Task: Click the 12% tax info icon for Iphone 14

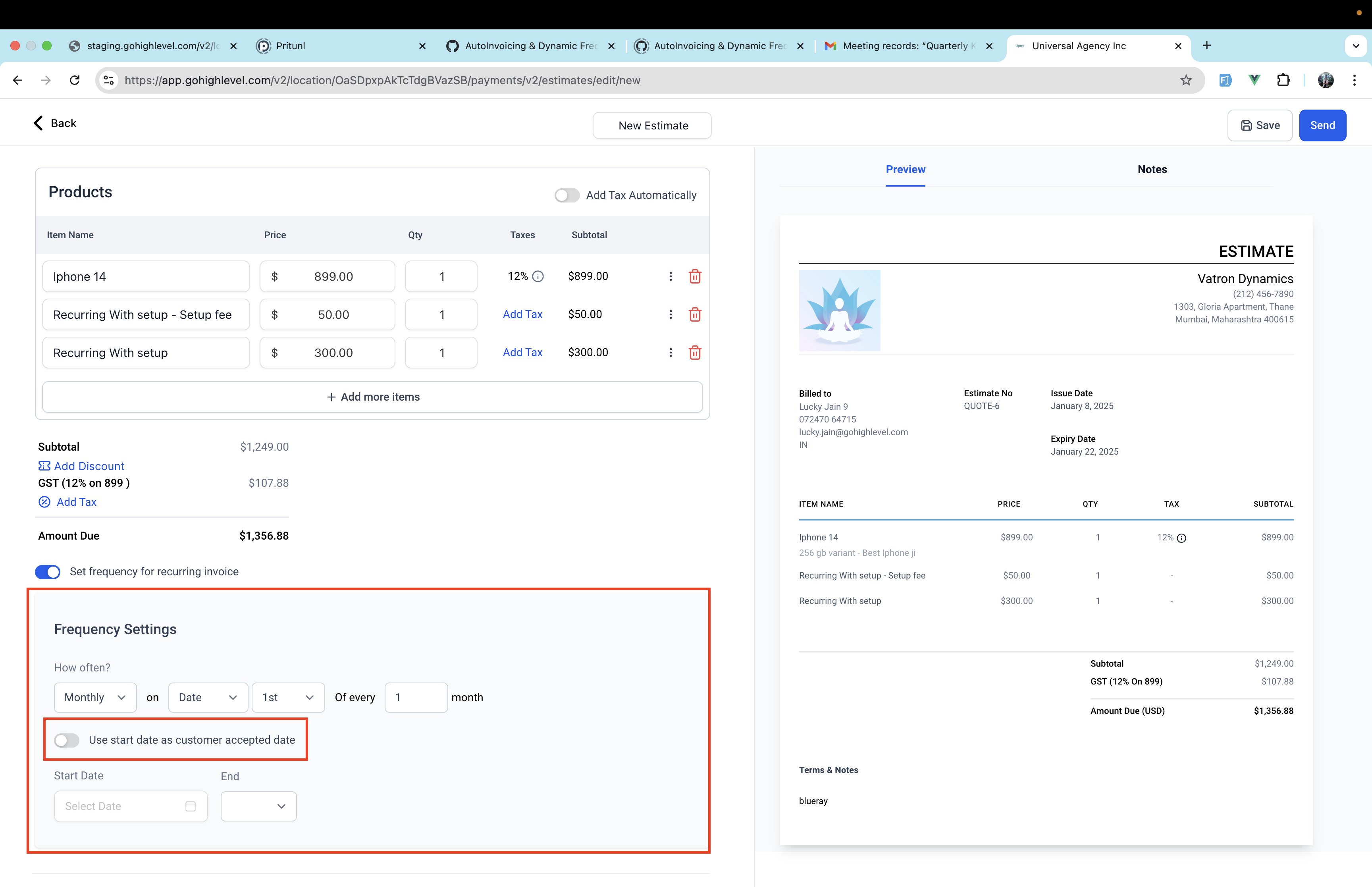Action: [538, 276]
